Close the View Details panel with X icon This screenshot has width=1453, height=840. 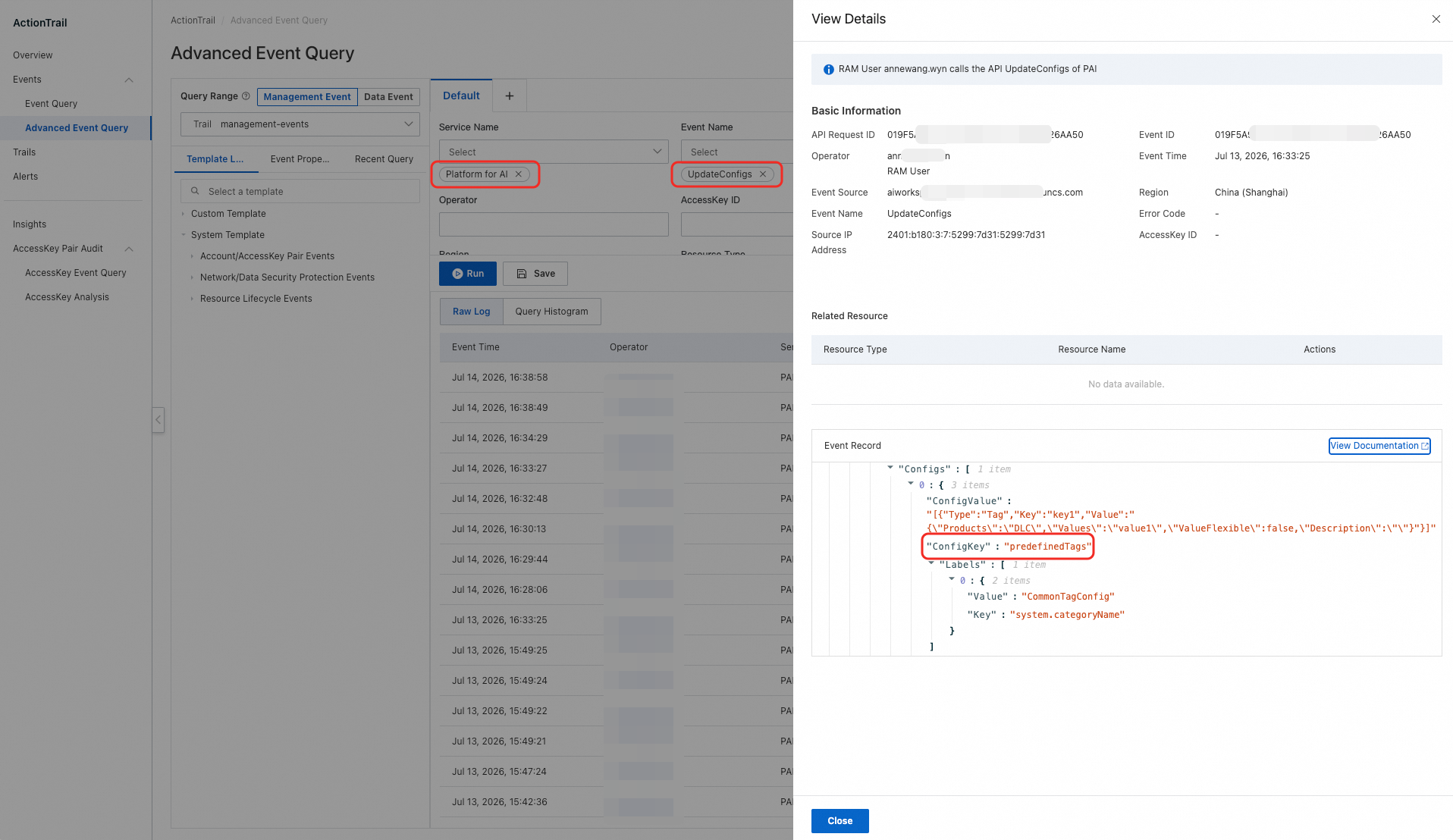[x=1436, y=19]
